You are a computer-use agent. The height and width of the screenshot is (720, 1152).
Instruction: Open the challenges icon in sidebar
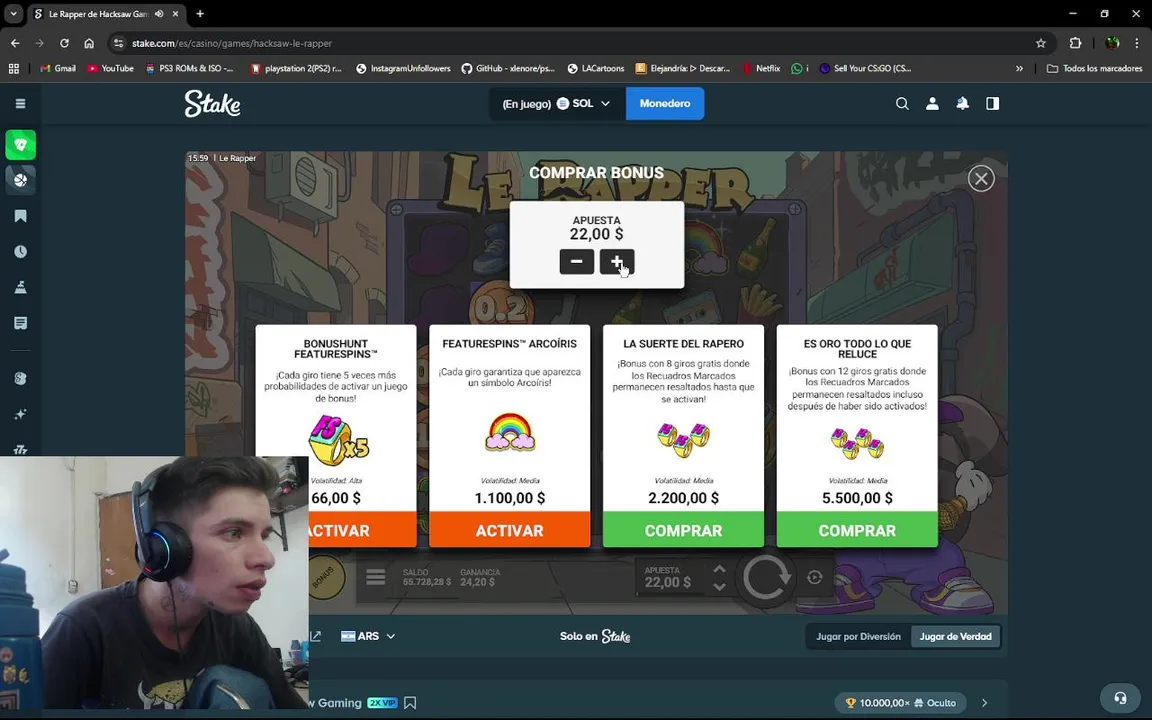[21, 287]
